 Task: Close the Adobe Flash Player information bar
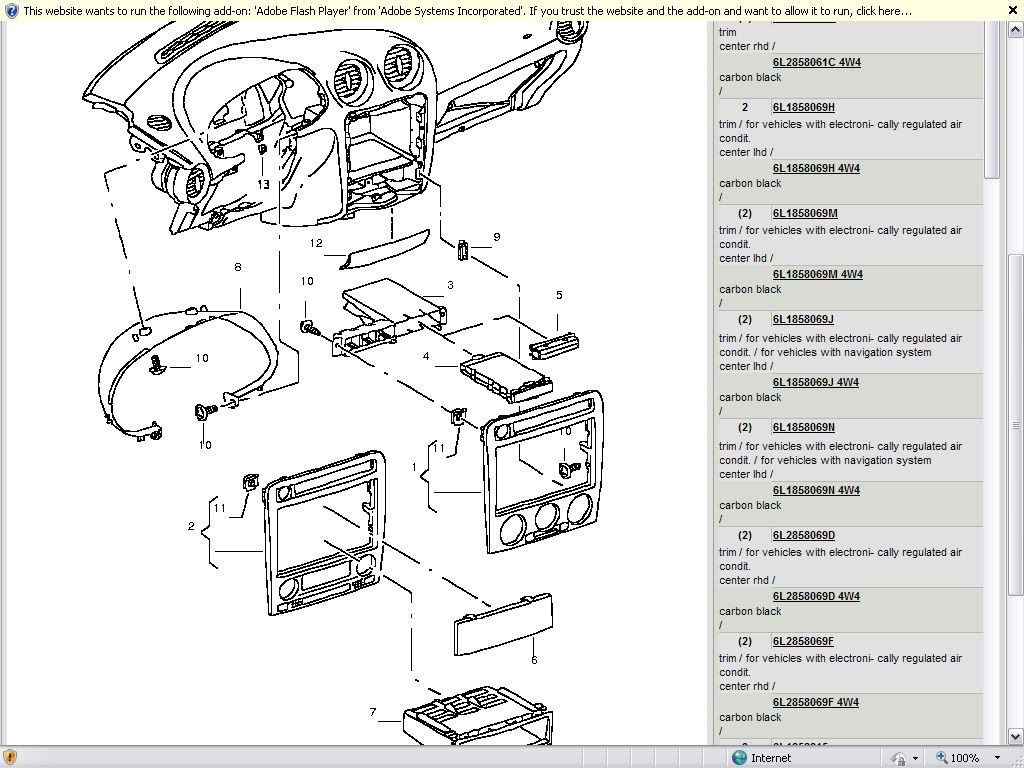point(1012,10)
